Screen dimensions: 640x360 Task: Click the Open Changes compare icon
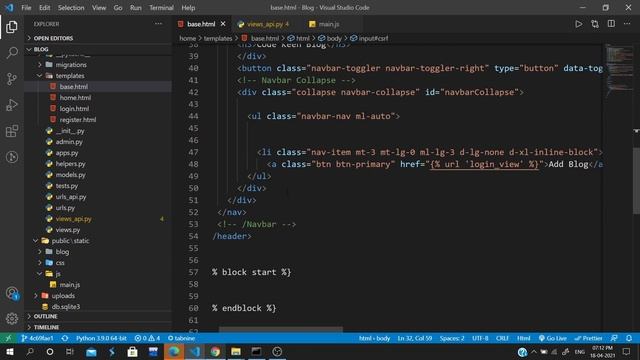(x=595, y=24)
